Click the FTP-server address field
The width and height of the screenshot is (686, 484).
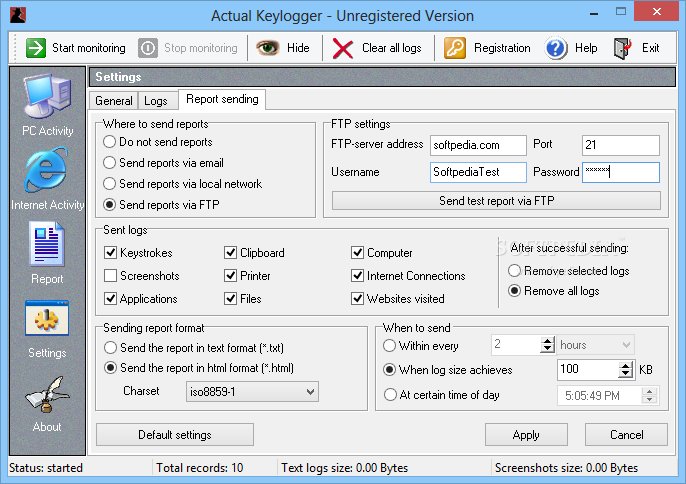(x=478, y=145)
